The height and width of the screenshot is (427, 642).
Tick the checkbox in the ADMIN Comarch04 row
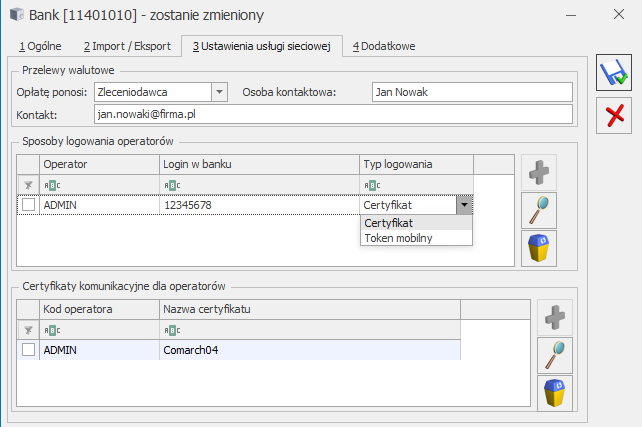pyautogui.click(x=28, y=350)
